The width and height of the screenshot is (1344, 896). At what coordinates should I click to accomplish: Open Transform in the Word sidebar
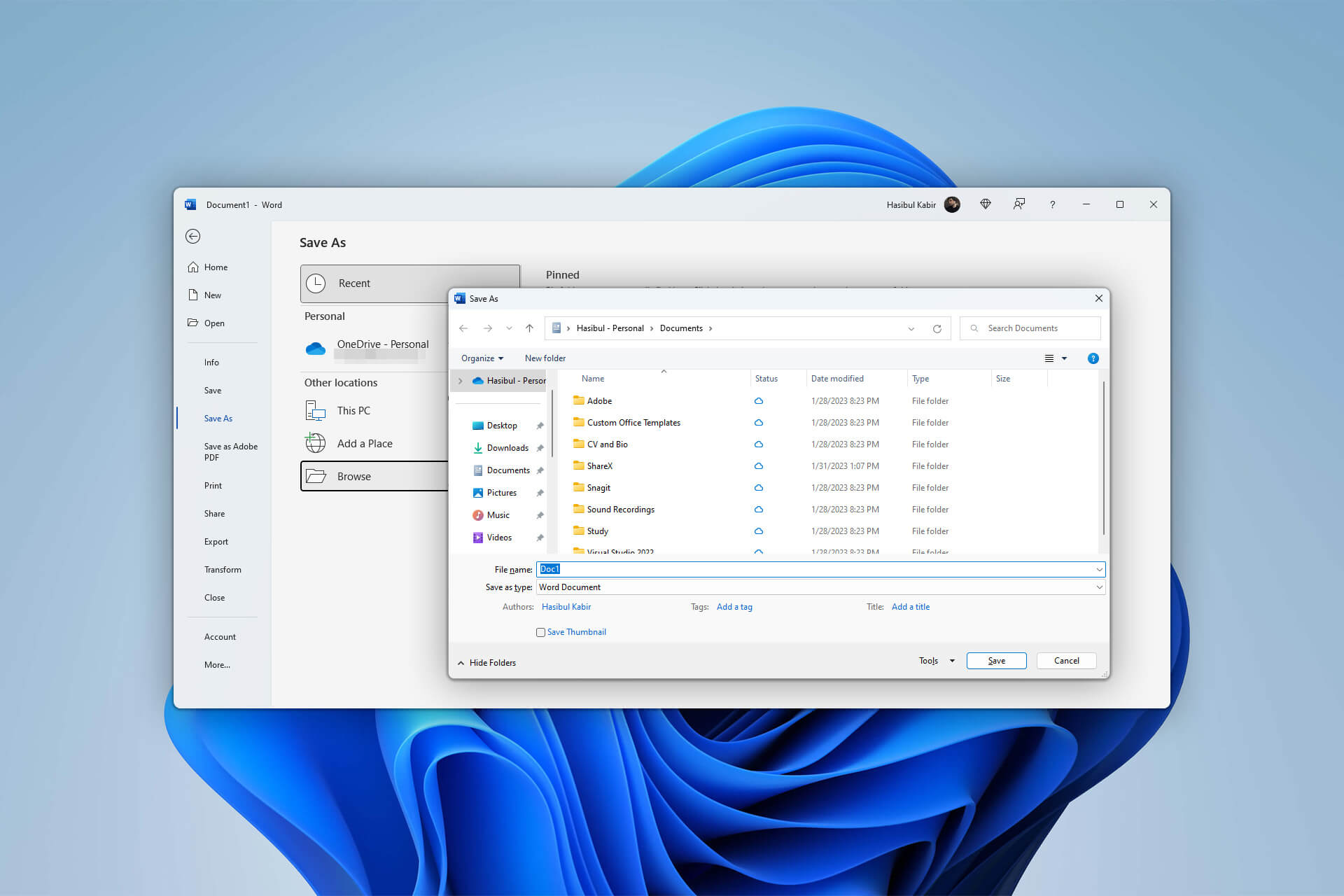pos(223,570)
